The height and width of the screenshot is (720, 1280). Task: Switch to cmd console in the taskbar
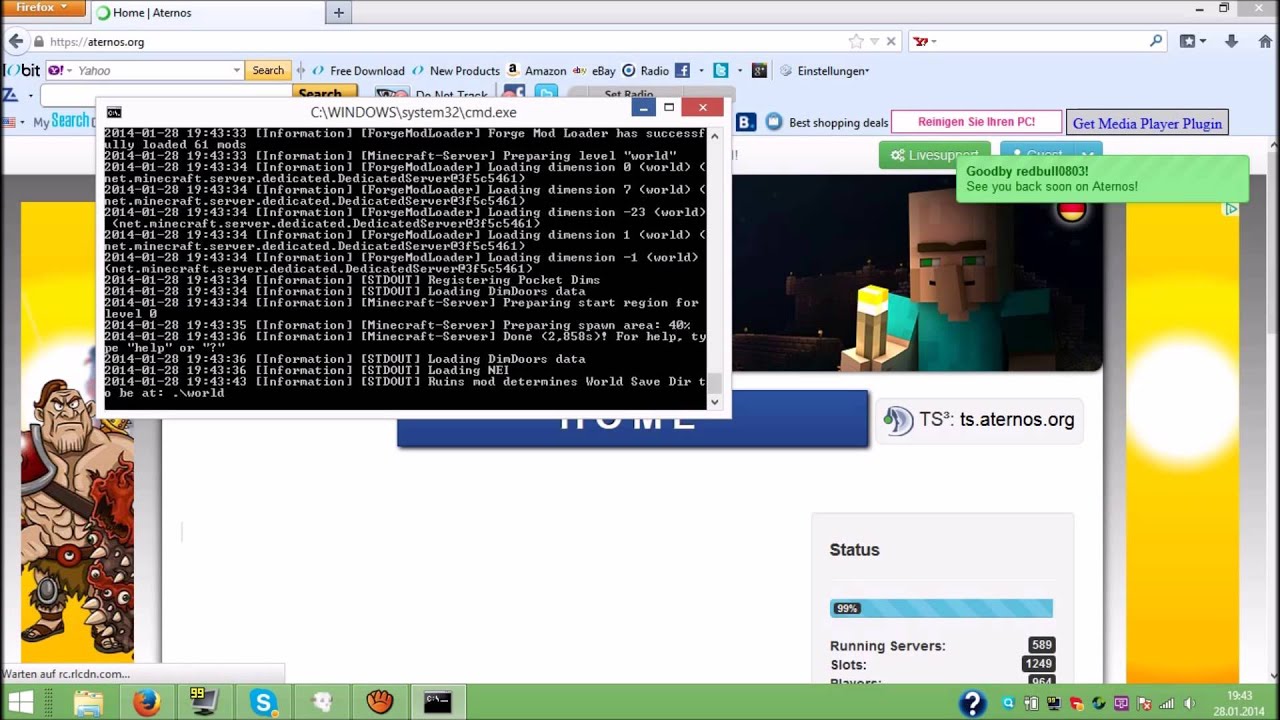437,703
